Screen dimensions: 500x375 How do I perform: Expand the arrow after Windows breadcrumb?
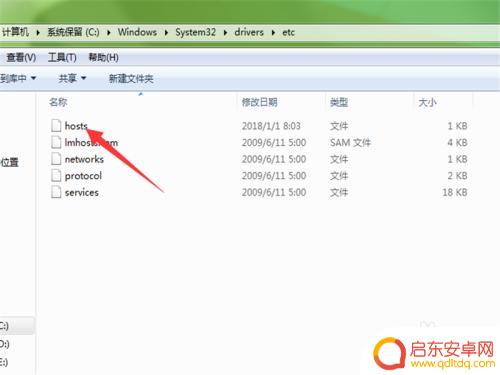(x=166, y=33)
